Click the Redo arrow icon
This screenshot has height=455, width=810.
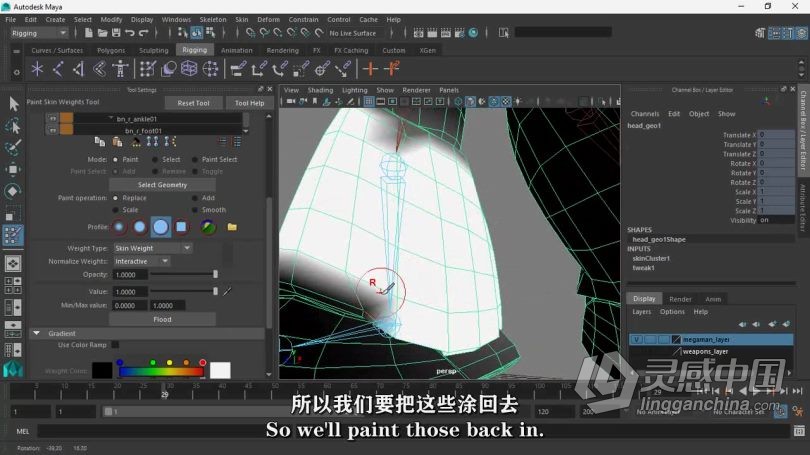144,33
